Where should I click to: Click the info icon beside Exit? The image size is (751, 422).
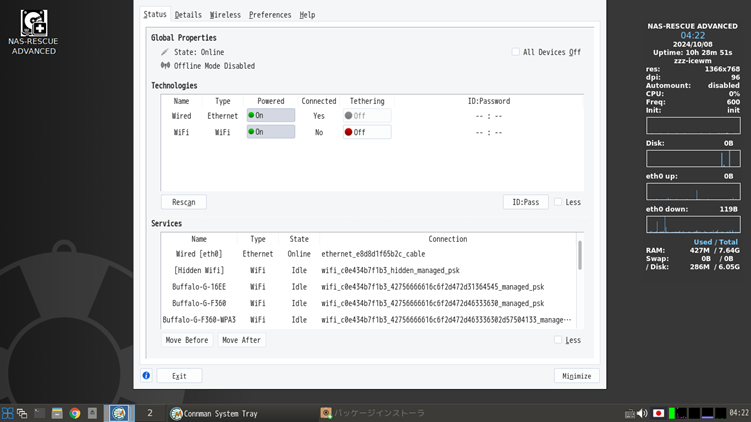point(146,376)
